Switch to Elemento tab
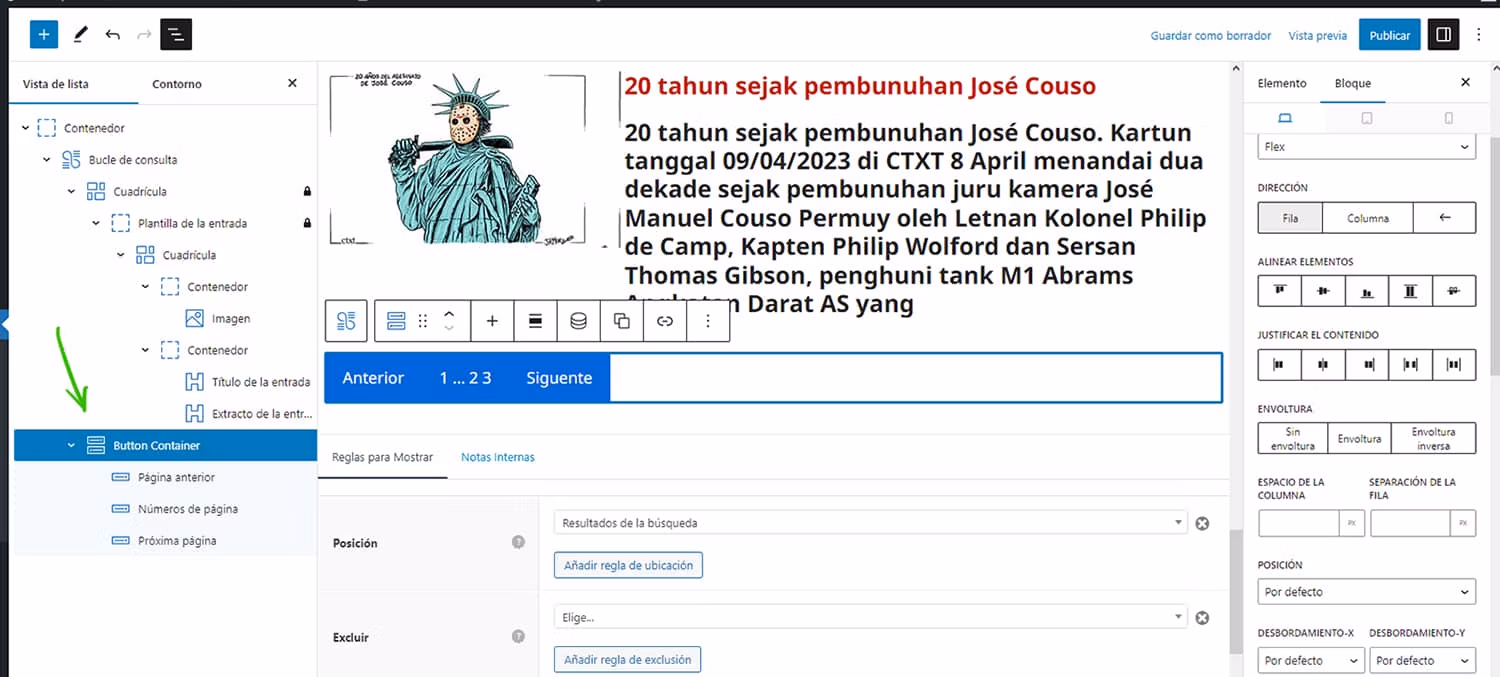The image size is (1500, 677). click(1282, 83)
